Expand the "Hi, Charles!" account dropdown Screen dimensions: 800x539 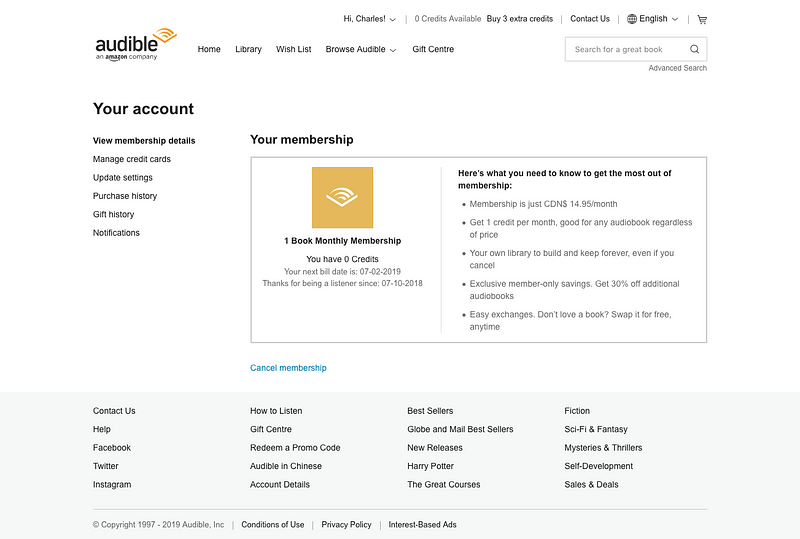[x=369, y=19]
